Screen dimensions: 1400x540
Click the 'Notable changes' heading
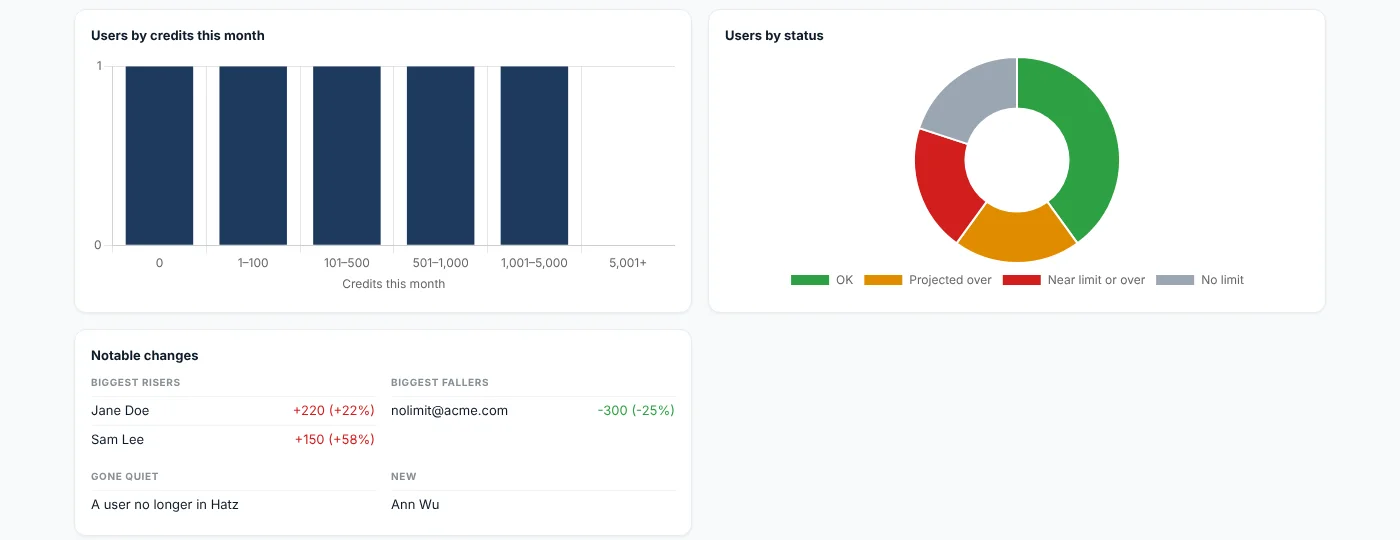[145, 355]
